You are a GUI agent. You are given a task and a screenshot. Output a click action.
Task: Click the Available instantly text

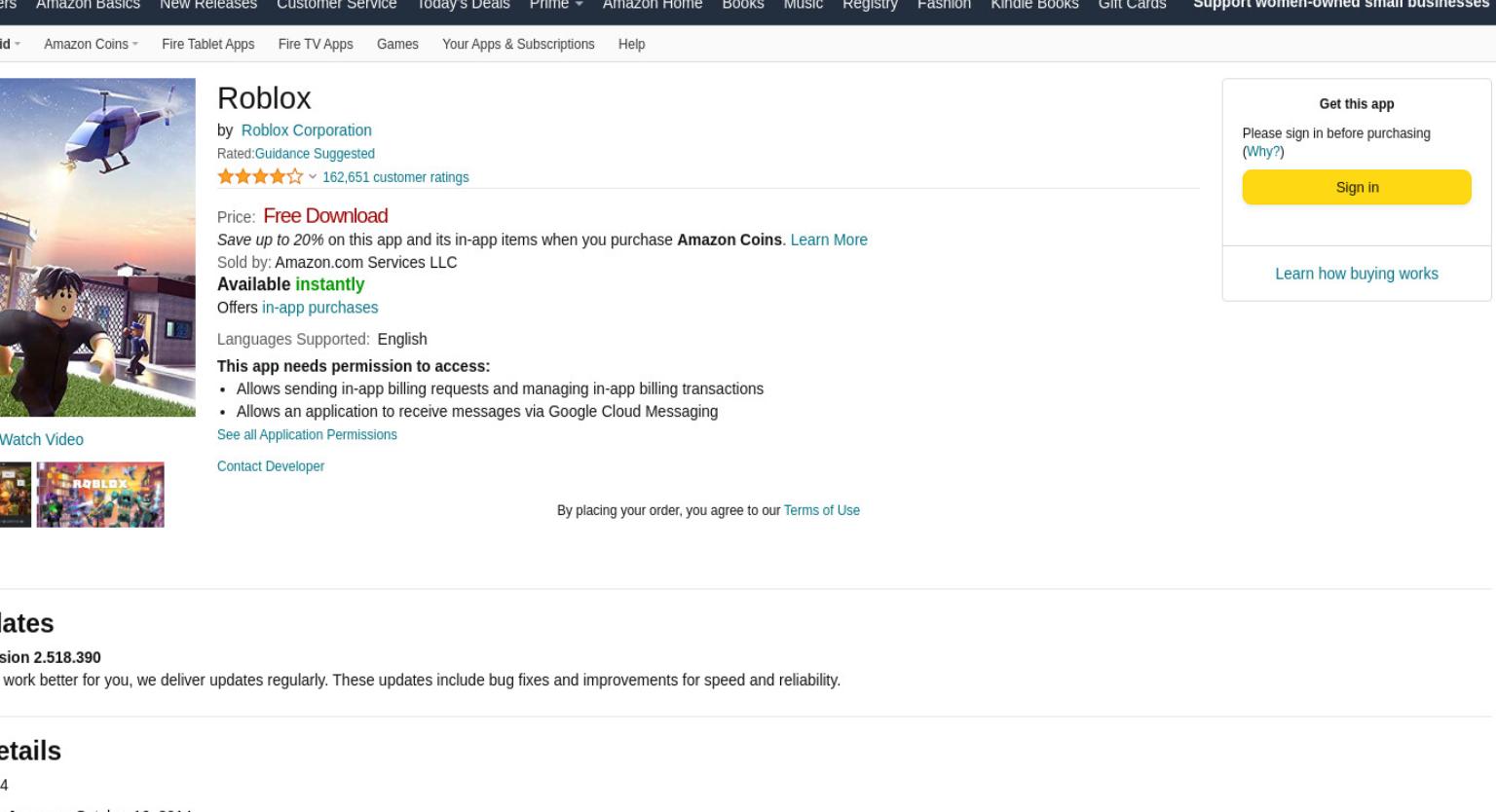coord(290,284)
